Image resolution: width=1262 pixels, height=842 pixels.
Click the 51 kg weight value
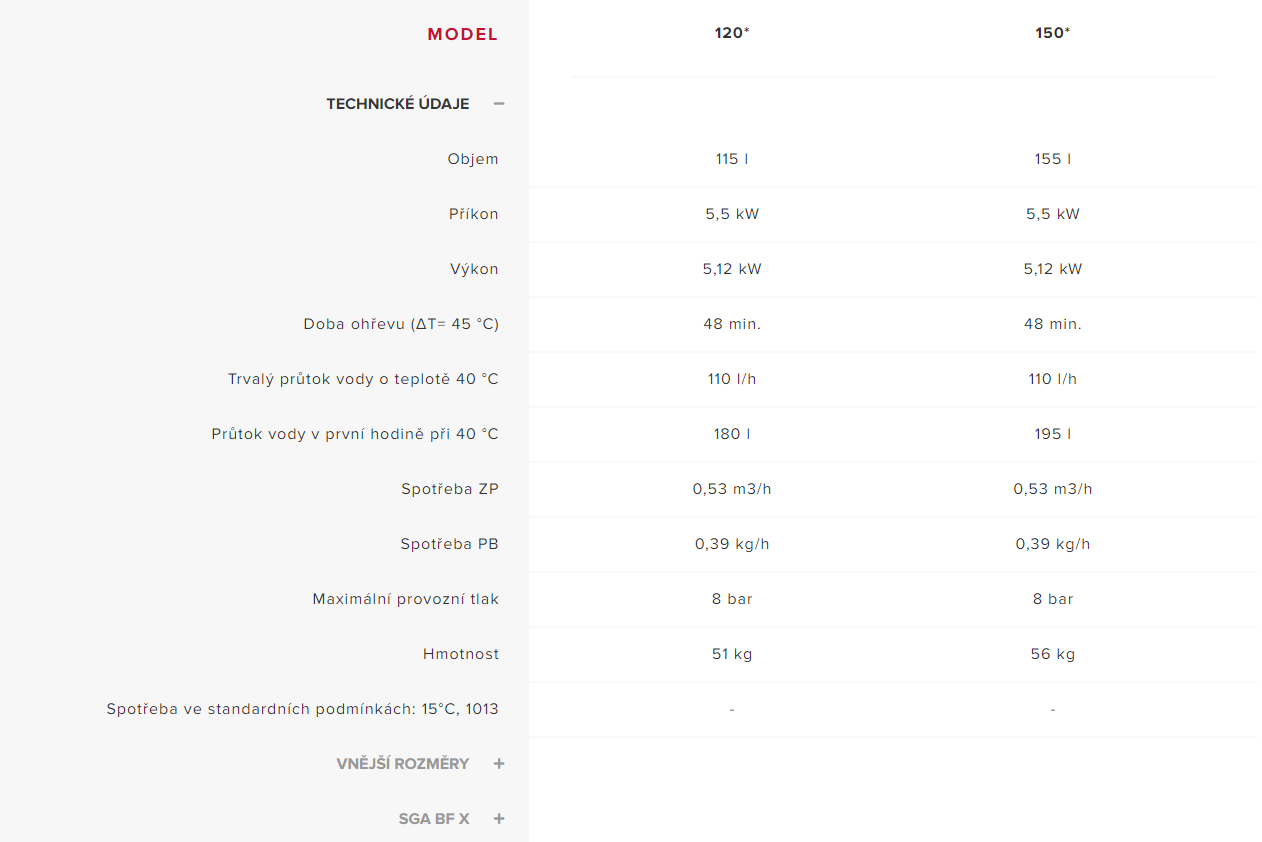[732, 654]
